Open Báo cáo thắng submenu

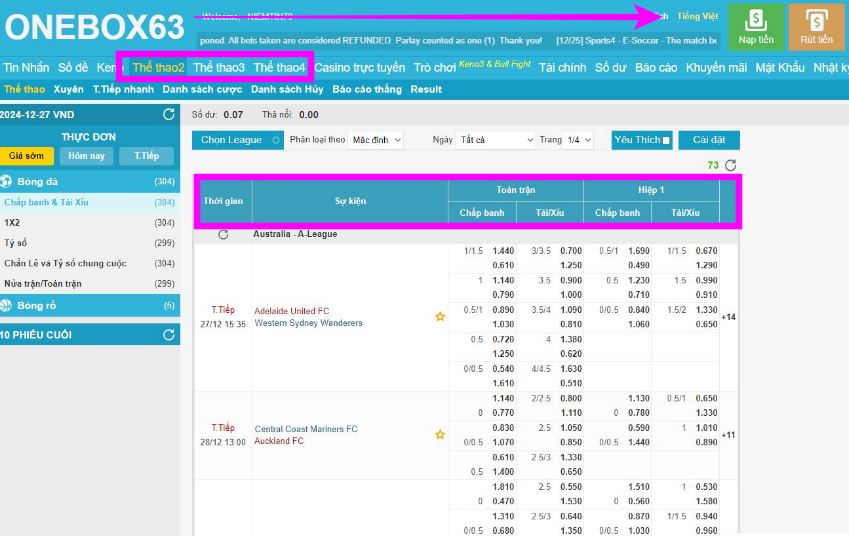pos(367,89)
